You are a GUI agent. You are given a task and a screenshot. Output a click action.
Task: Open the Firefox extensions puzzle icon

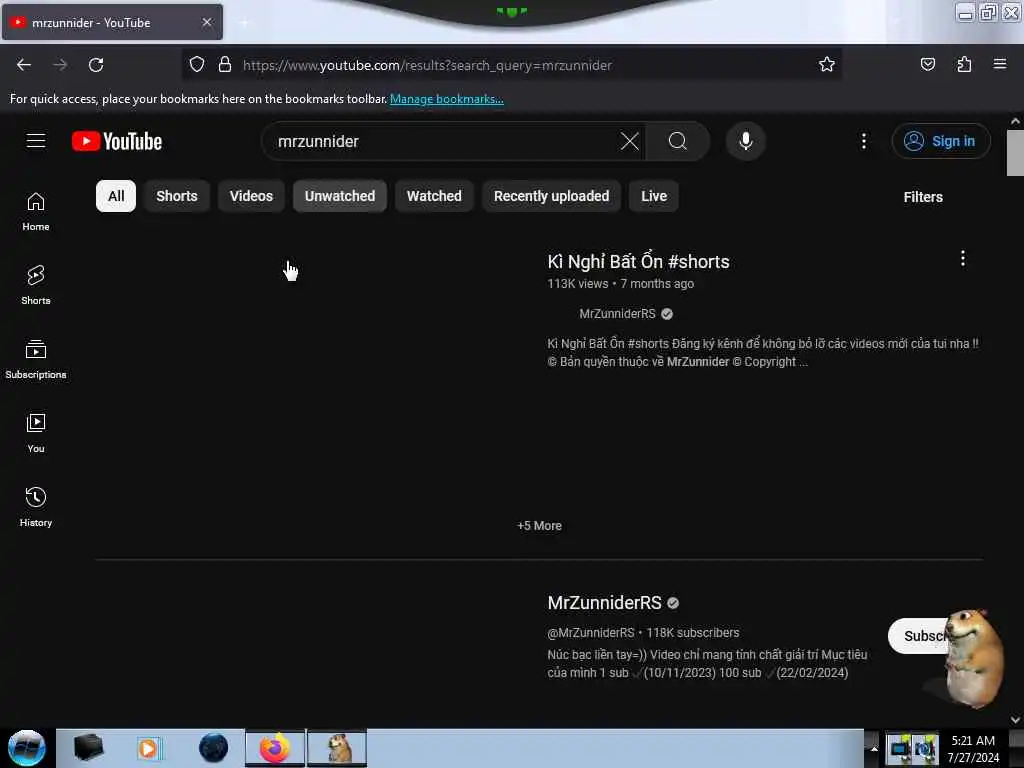point(964,64)
